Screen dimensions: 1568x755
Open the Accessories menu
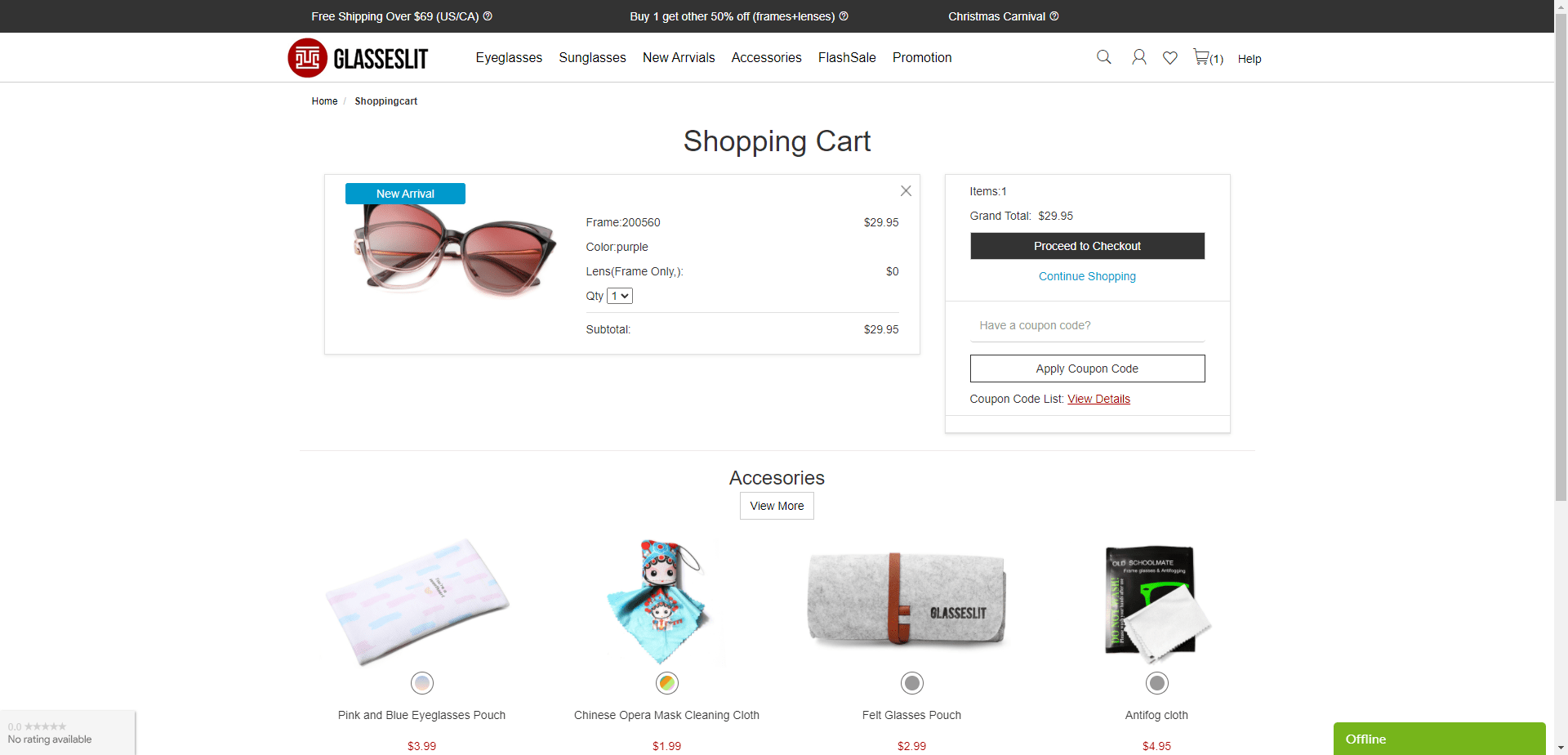[x=766, y=57]
